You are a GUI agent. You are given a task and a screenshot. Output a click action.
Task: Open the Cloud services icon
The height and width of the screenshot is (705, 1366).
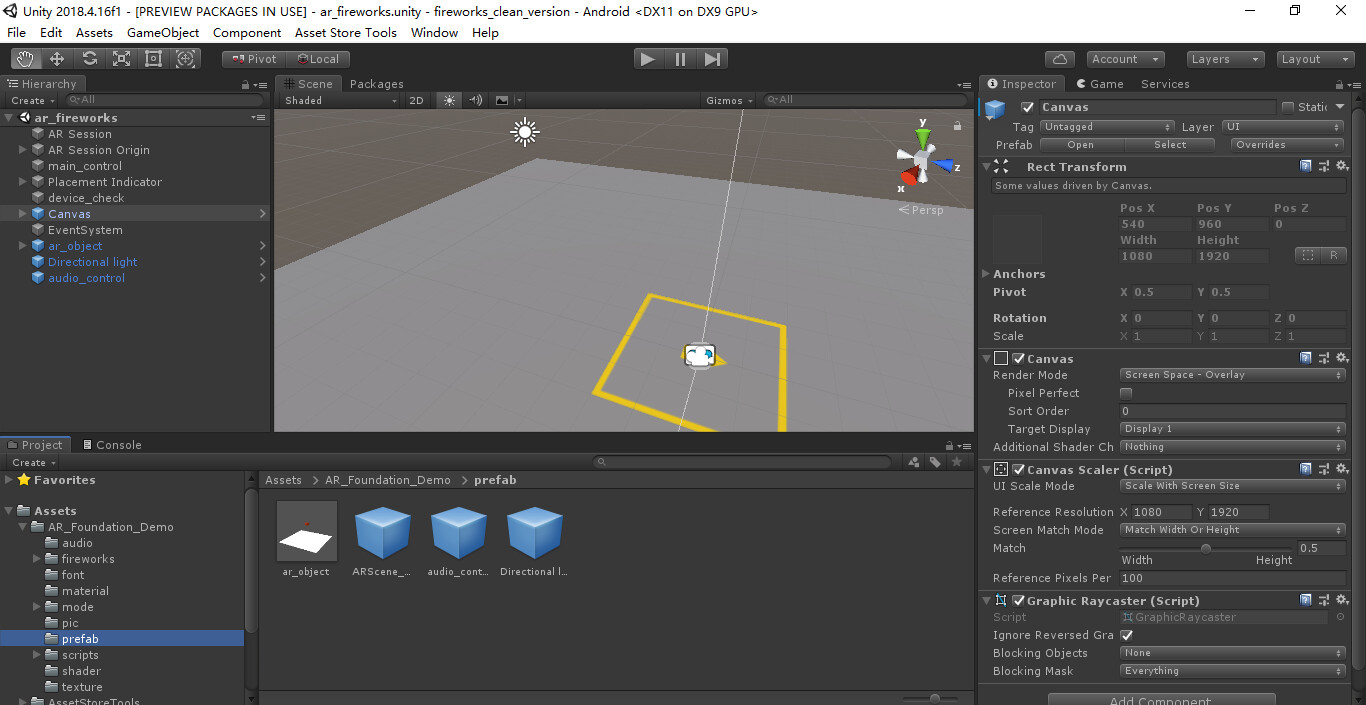1059,59
